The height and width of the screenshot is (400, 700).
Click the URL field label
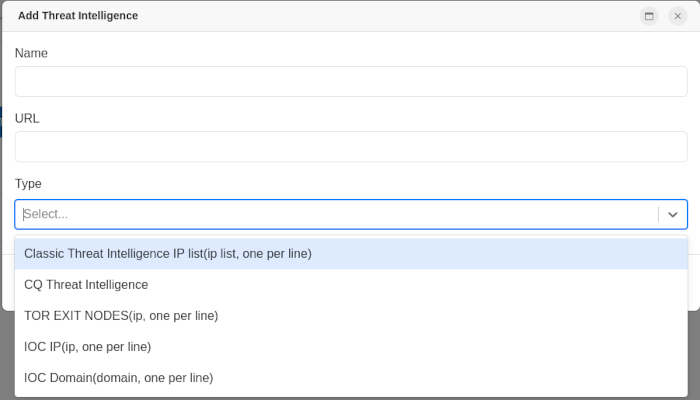coord(27,118)
